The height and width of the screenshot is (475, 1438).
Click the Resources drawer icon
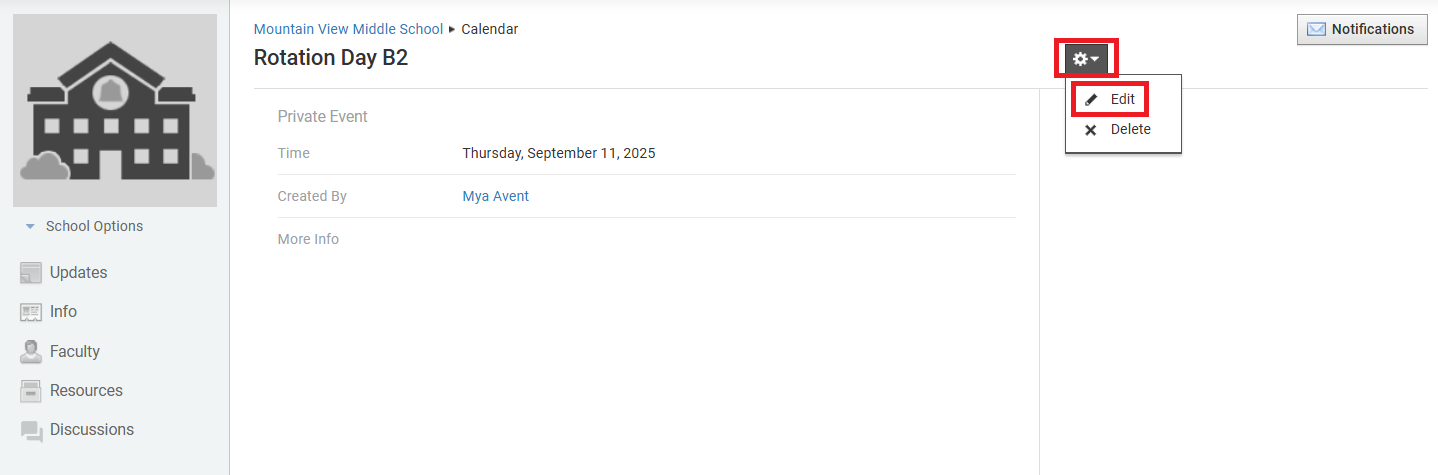point(31,391)
